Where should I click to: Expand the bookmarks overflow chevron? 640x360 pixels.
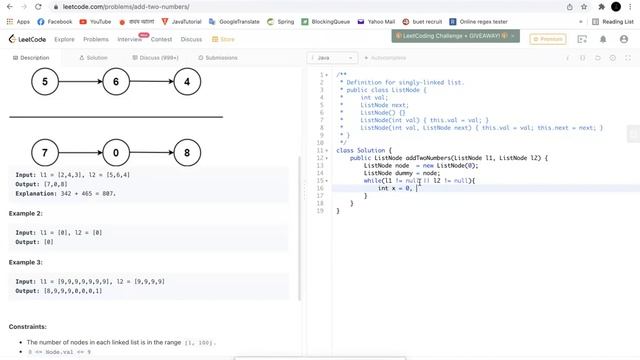(x=580, y=22)
